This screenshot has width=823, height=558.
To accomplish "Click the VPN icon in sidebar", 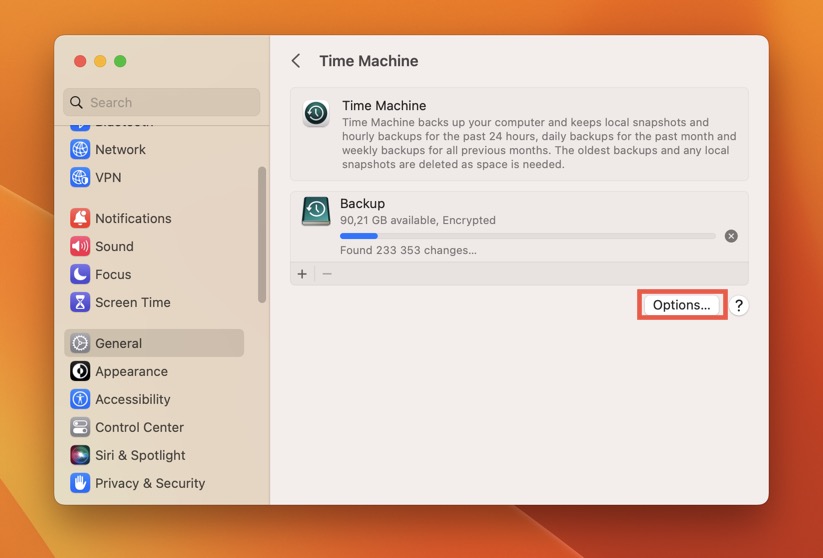I will 80,177.
